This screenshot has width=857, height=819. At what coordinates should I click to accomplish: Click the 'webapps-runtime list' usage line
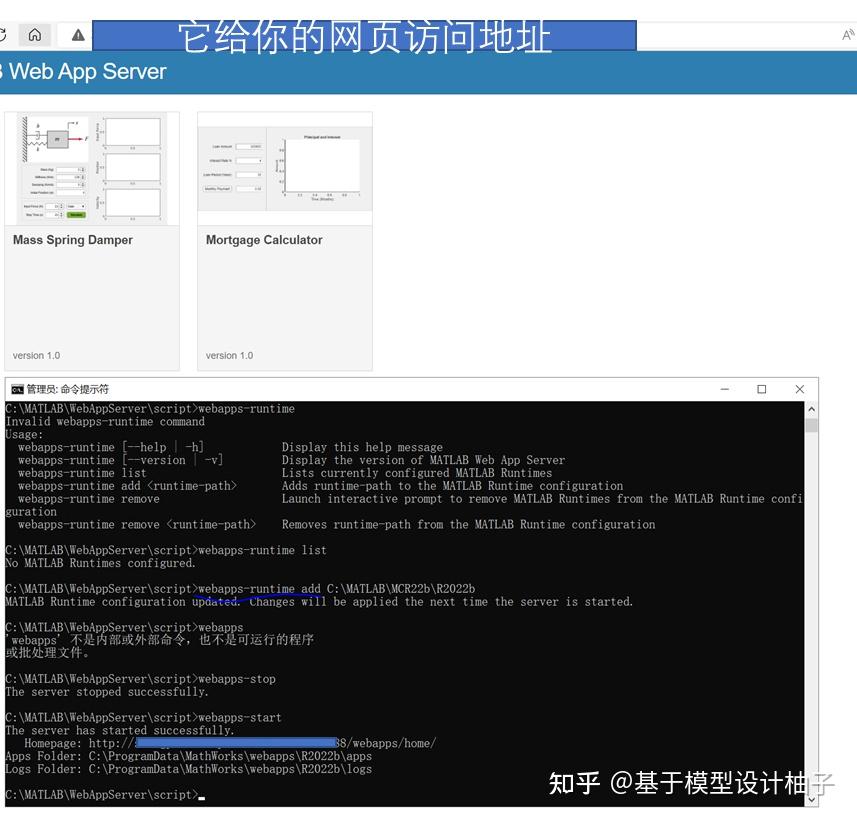285,473
